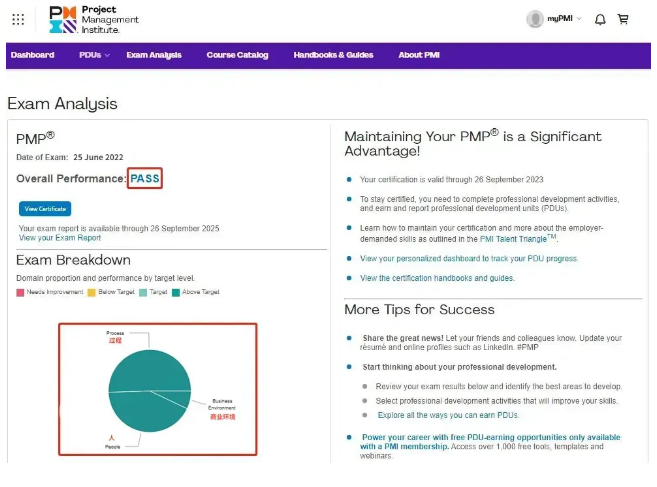This screenshot has width=657, height=487.
Task: Click the myPMI profile avatar
Action: 535,19
